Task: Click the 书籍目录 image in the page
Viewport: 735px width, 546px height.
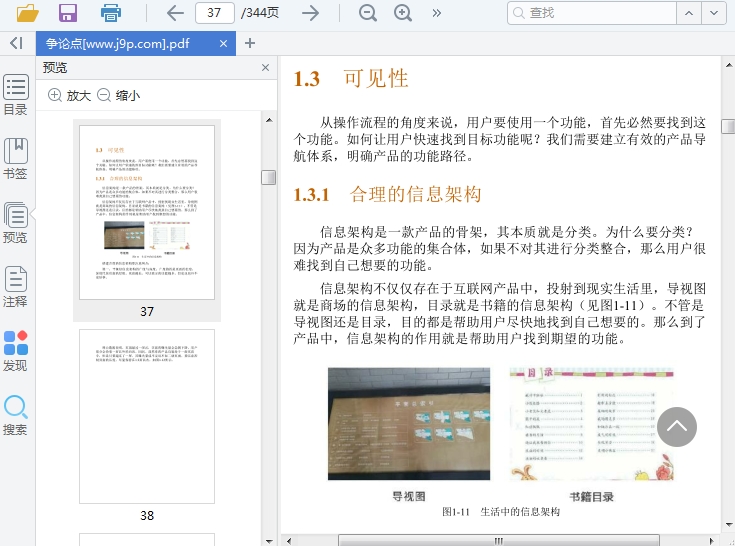Action: [x=592, y=424]
